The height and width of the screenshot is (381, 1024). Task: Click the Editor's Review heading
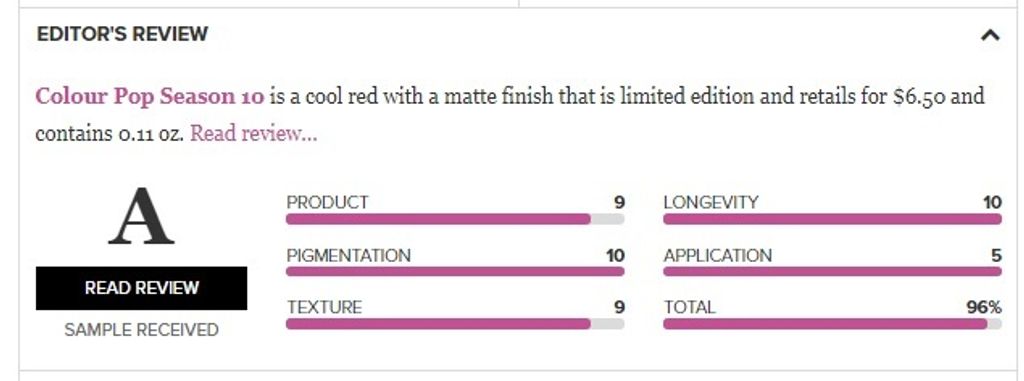pyautogui.click(x=122, y=34)
